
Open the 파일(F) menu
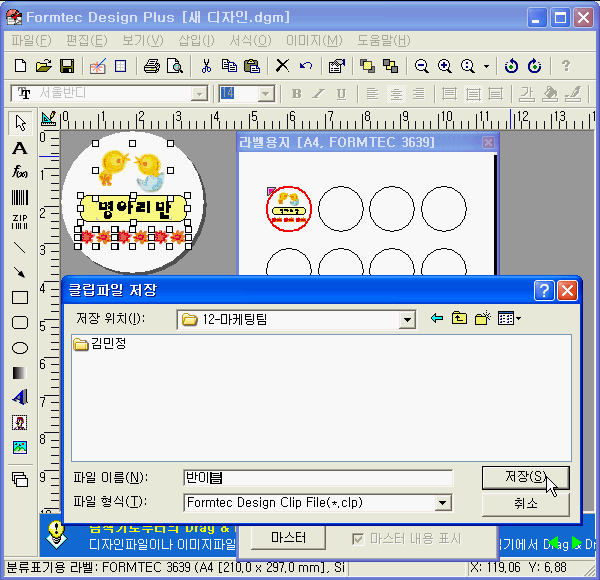[31, 40]
